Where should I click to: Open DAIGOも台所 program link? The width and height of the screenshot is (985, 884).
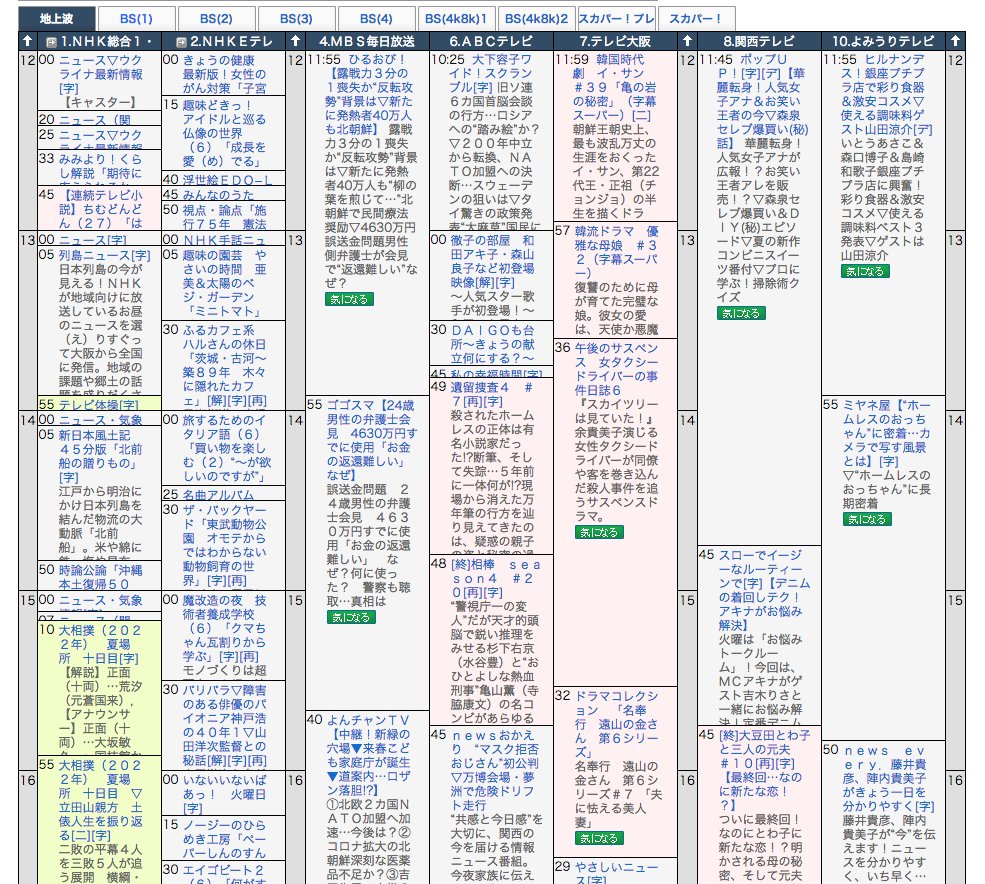point(492,344)
